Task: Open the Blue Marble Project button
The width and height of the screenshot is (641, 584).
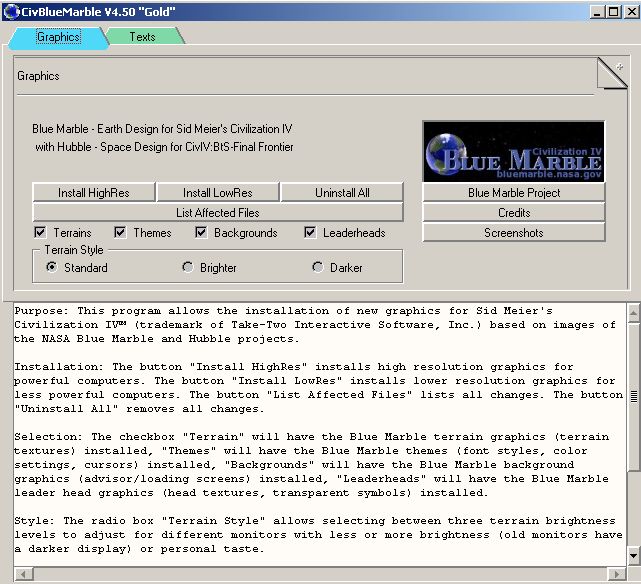Action: pos(514,192)
